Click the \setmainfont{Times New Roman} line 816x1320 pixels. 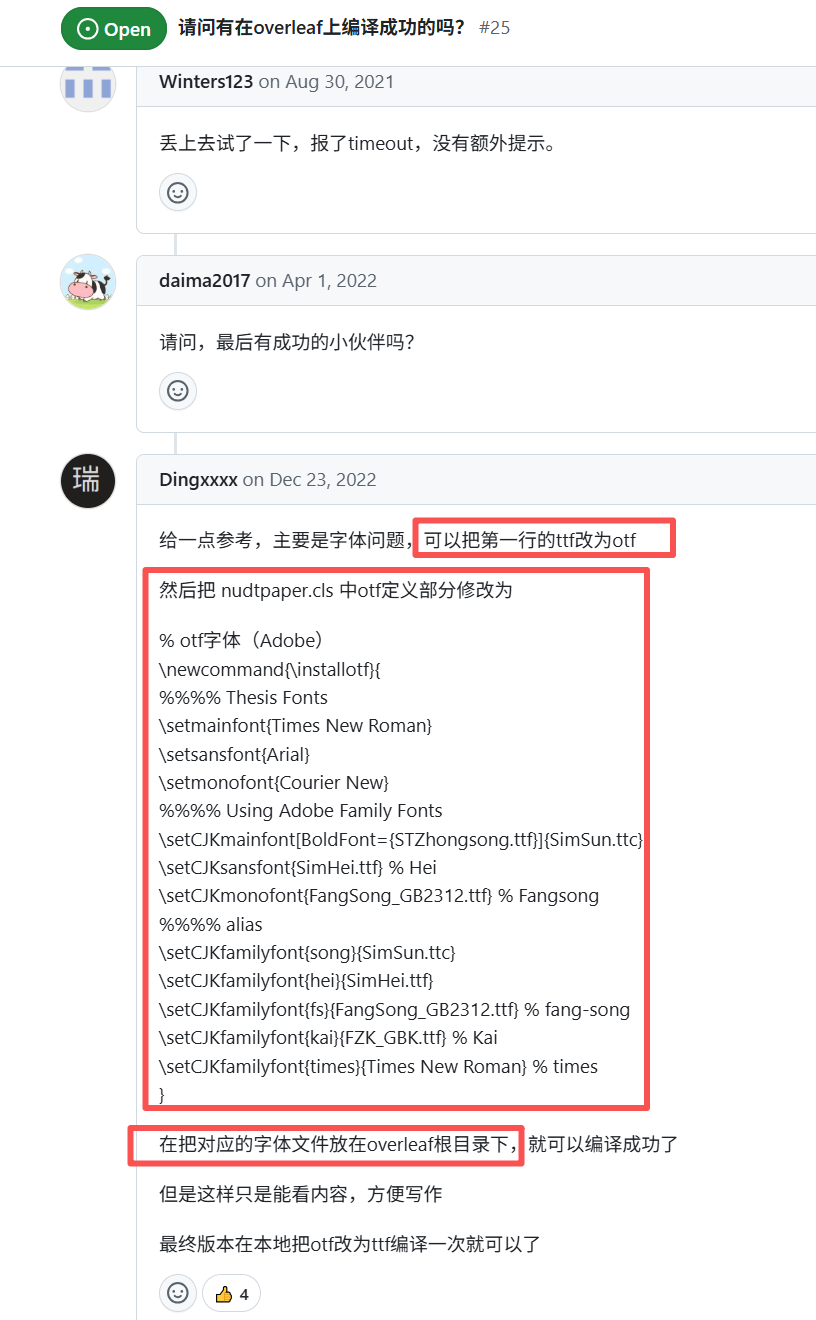click(x=296, y=725)
